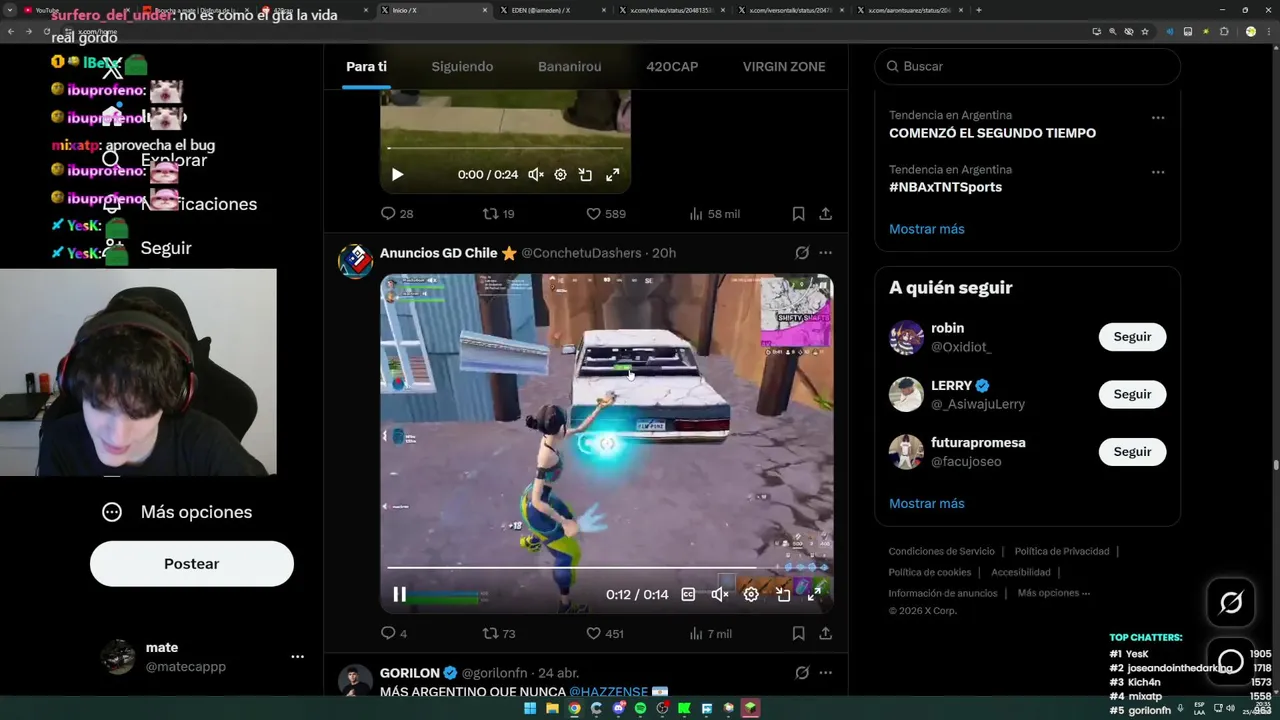Open the floating messages chat button

point(1231,661)
